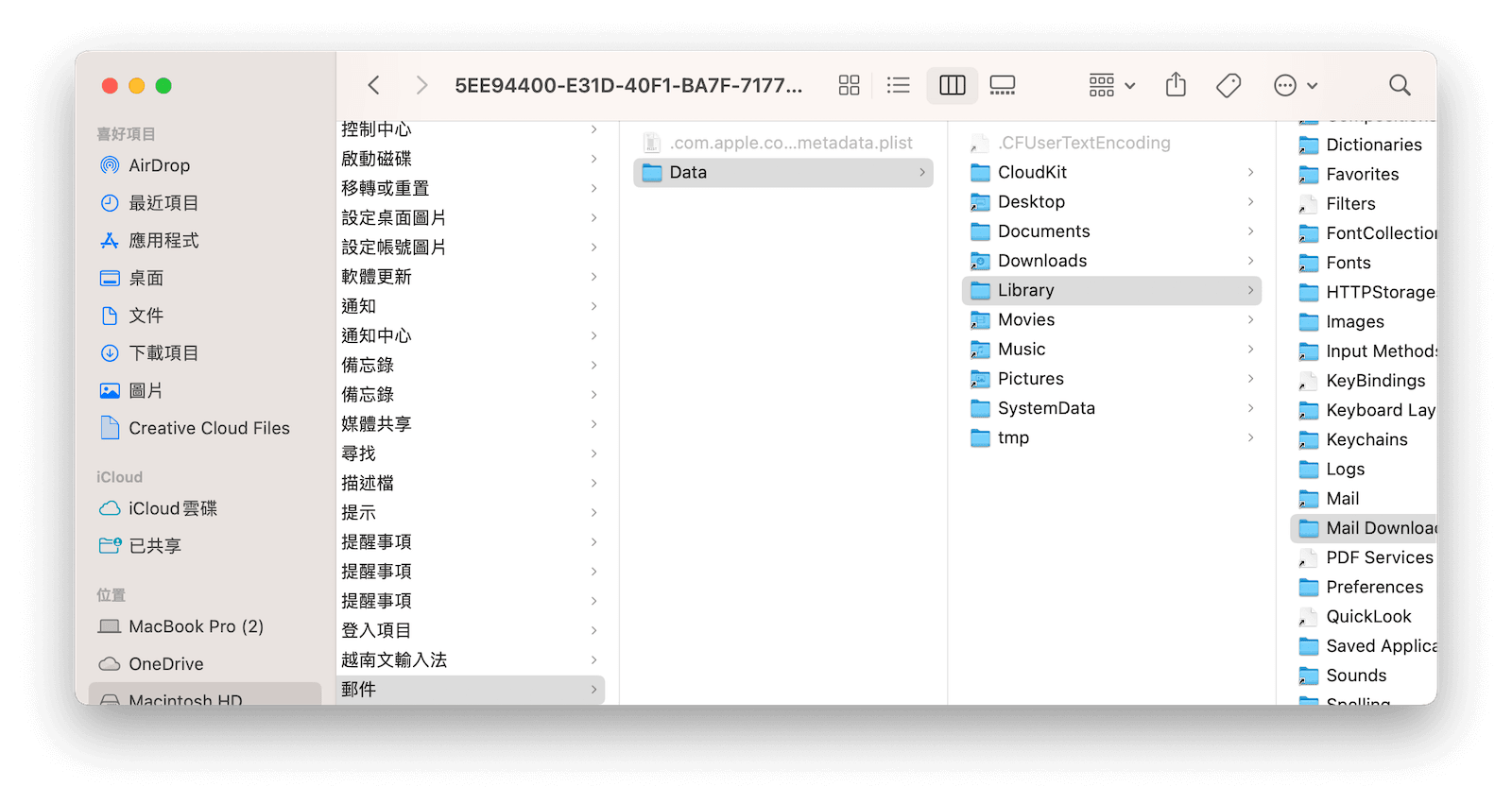Select the .CFUserTextEncoding file

[1111, 143]
